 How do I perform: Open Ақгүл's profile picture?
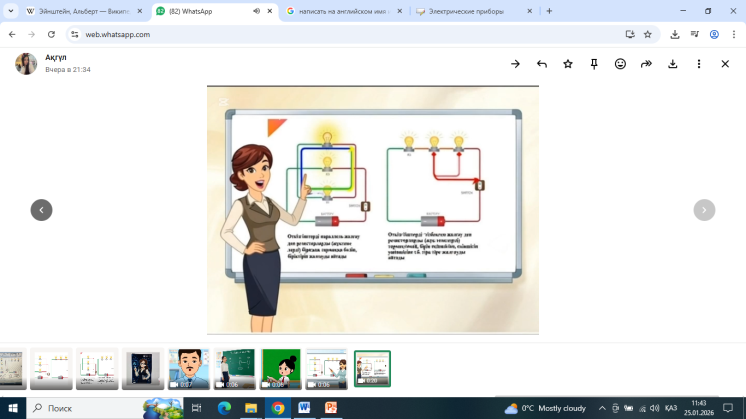tap(26, 63)
